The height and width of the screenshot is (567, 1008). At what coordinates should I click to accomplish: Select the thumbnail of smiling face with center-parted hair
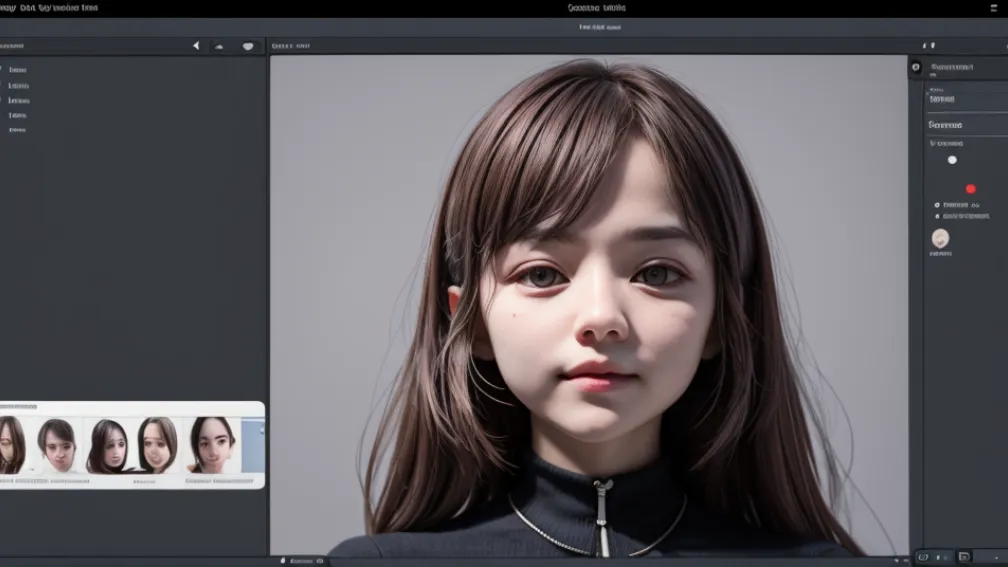[158, 445]
